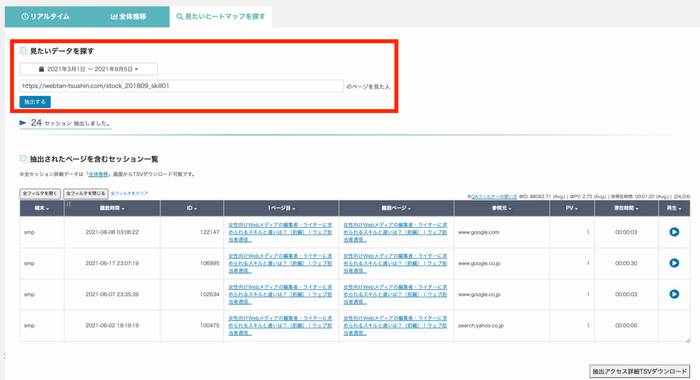Click the timestamp 2021-06-02 18:19:19
The image size is (700, 380).
pyautogui.click(x=112, y=326)
